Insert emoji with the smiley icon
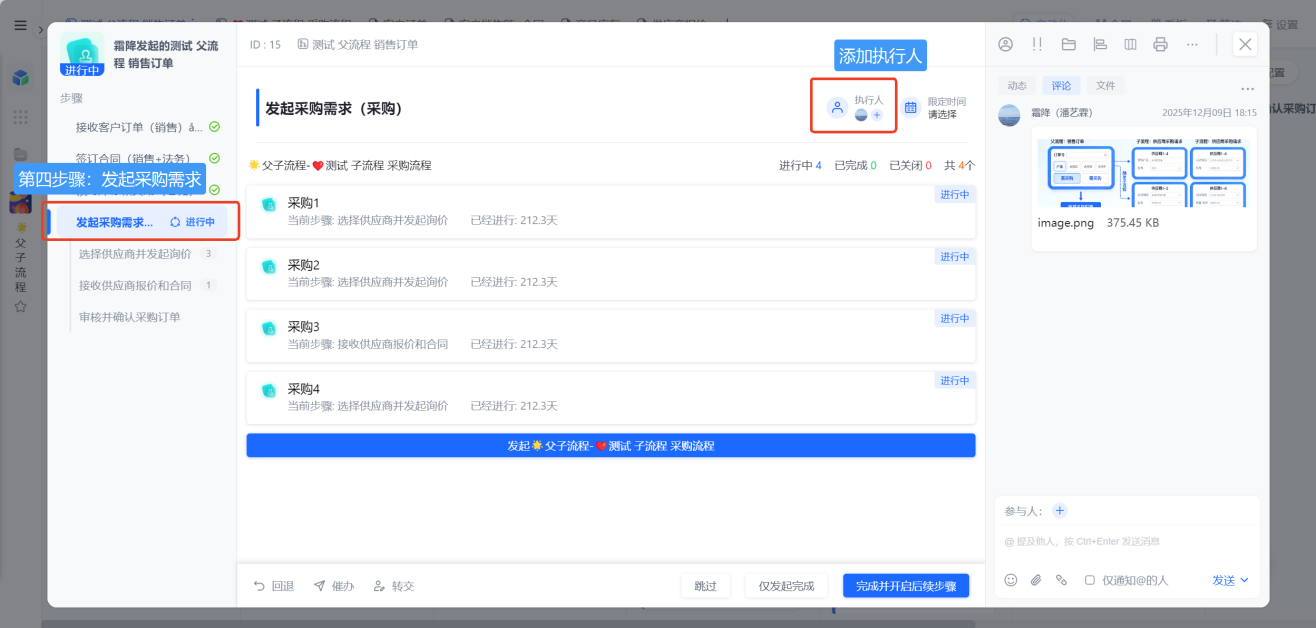Viewport: 1316px width, 628px height. point(1010,580)
